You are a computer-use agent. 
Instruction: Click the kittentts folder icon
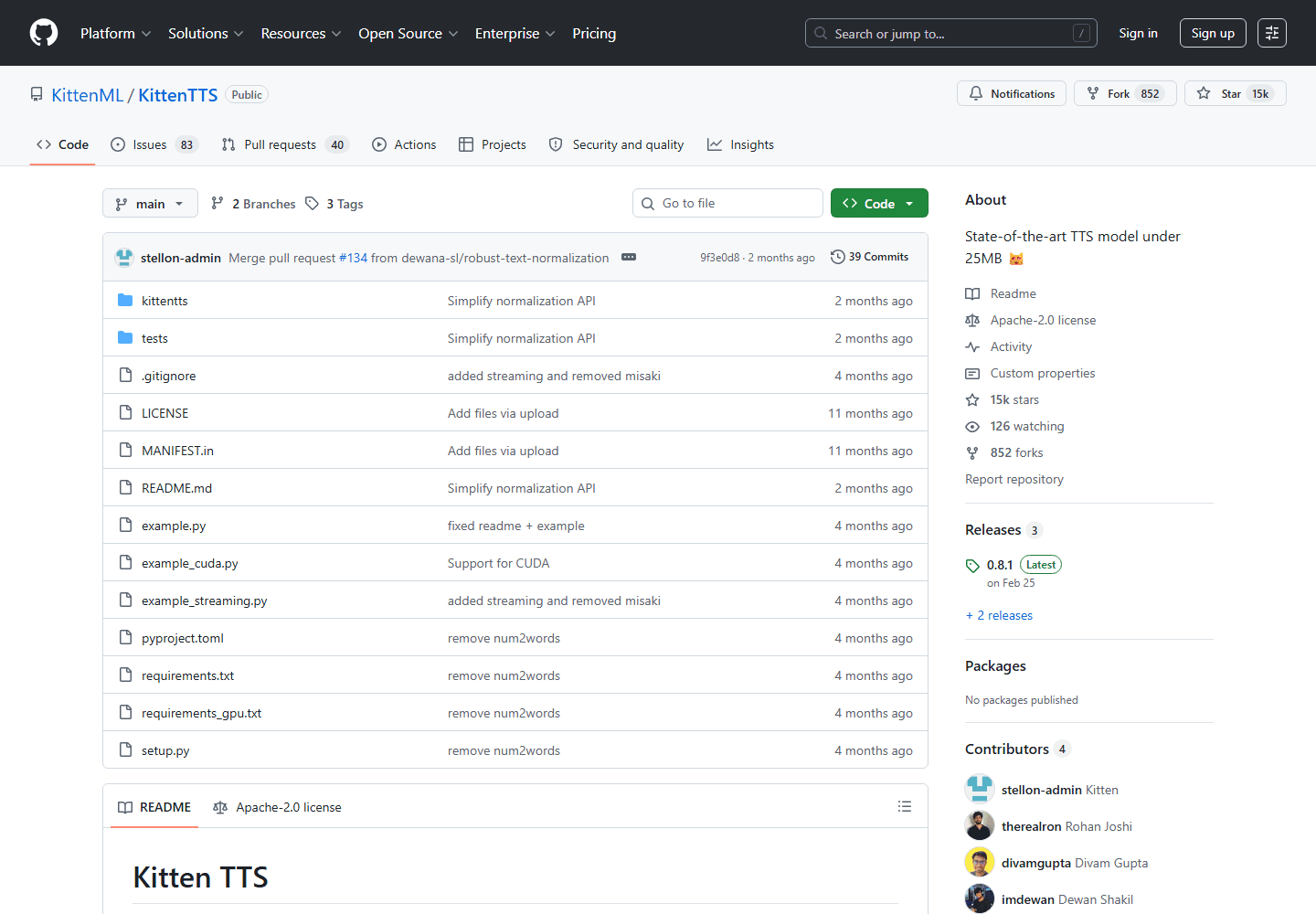(125, 301)
